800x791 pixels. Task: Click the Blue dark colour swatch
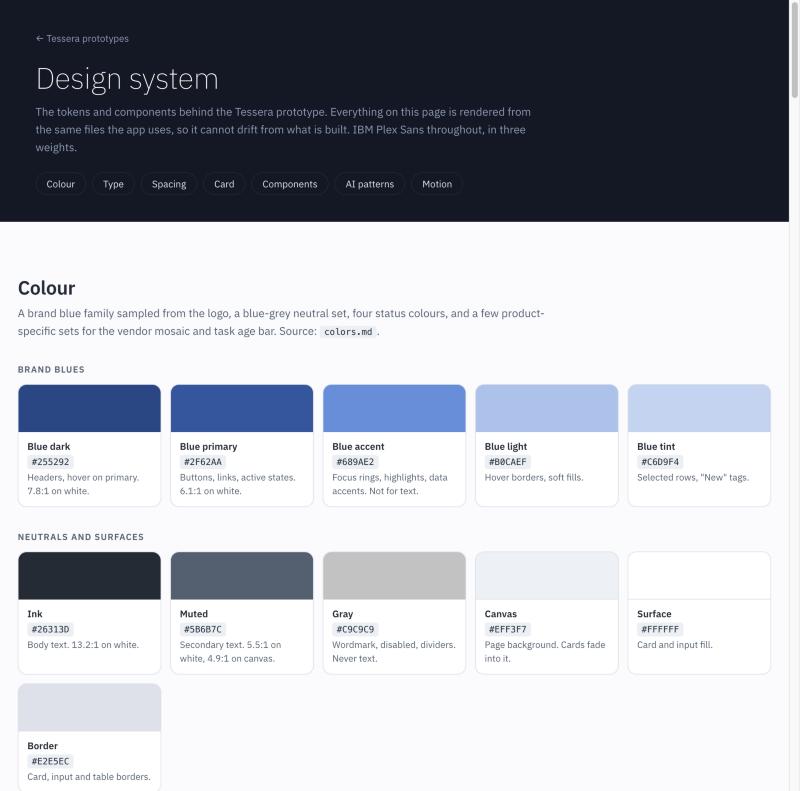tap(89, 408)
